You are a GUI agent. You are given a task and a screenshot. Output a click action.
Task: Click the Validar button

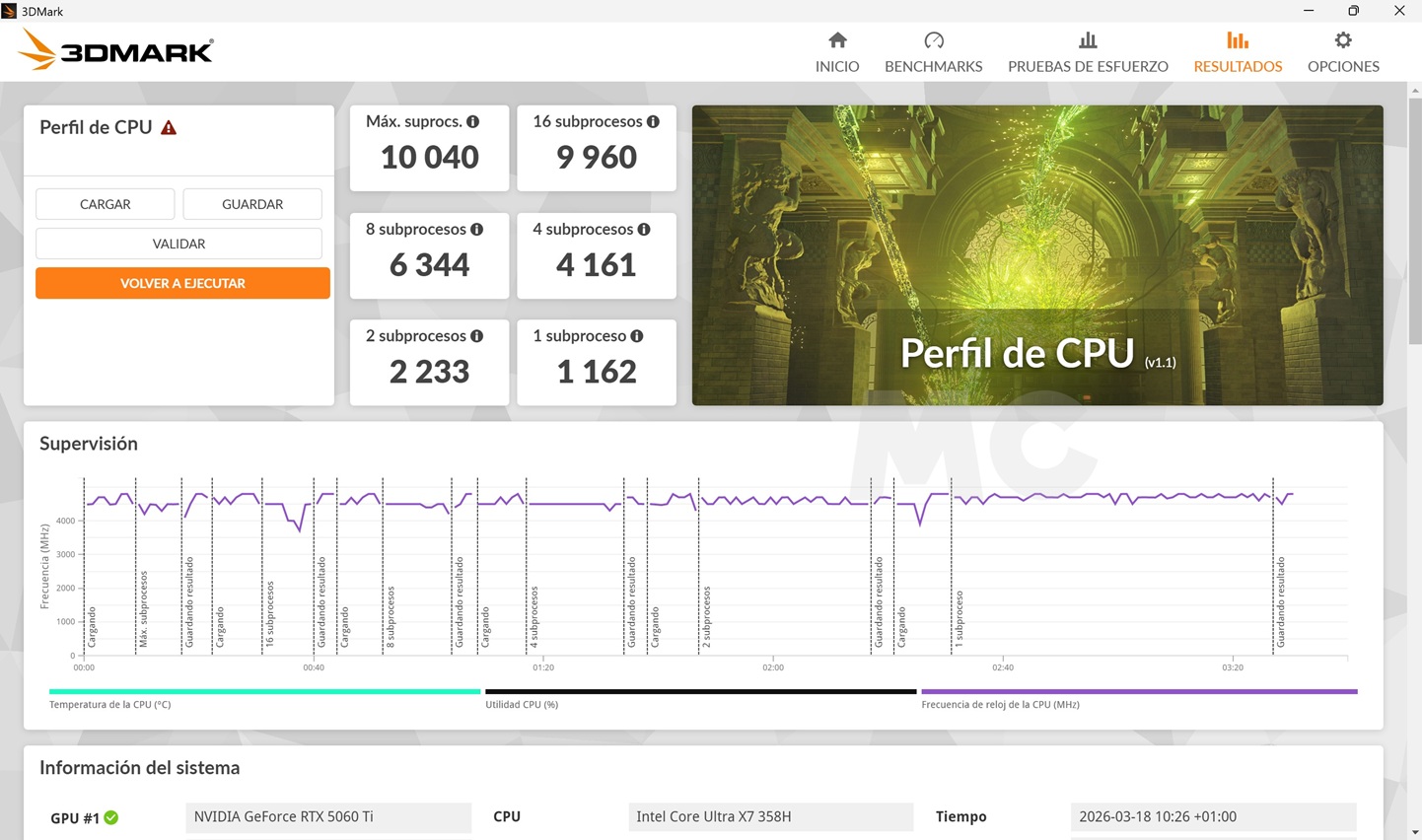pos(178,243)
